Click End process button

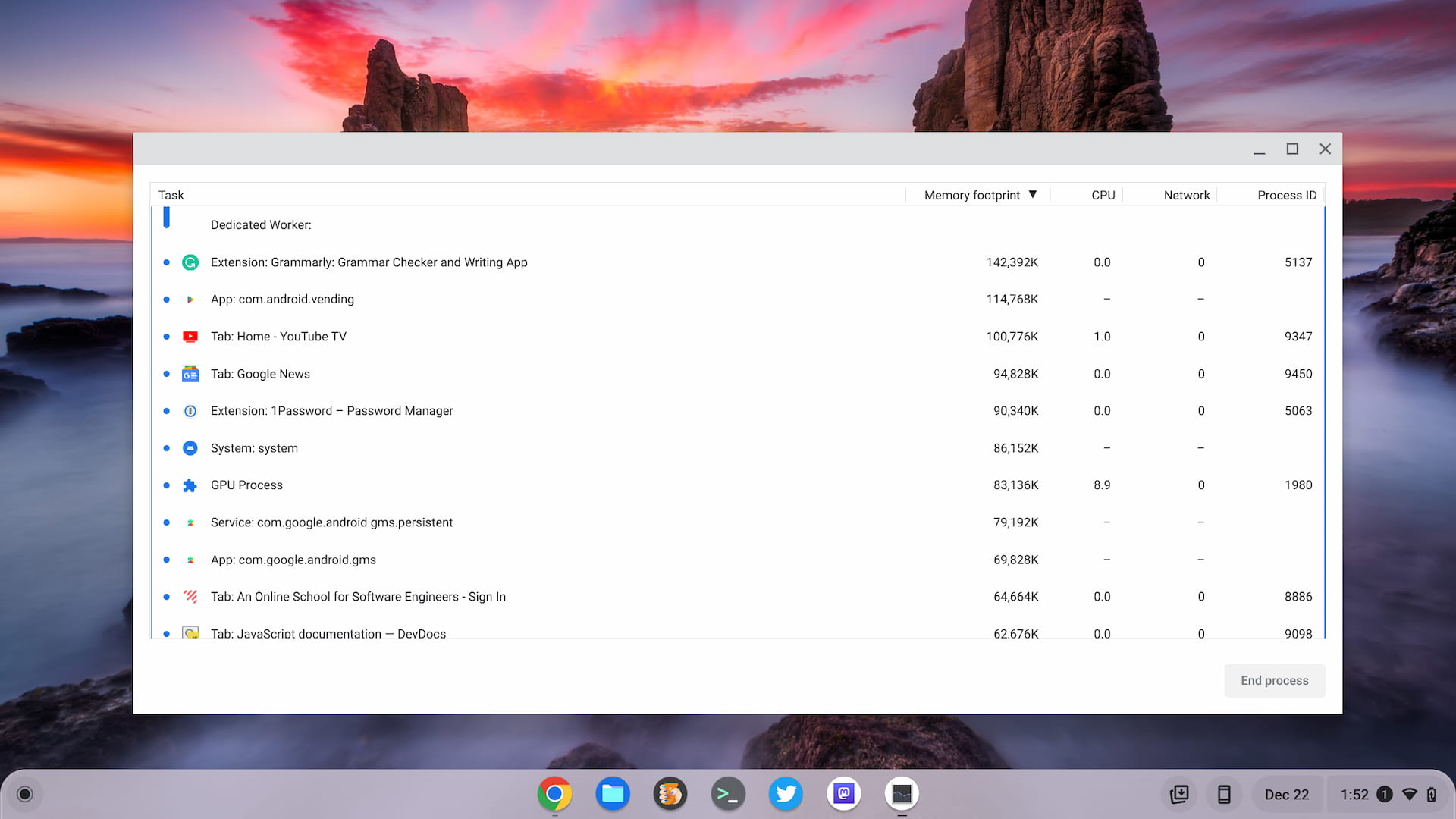(x=1274, y=680)
